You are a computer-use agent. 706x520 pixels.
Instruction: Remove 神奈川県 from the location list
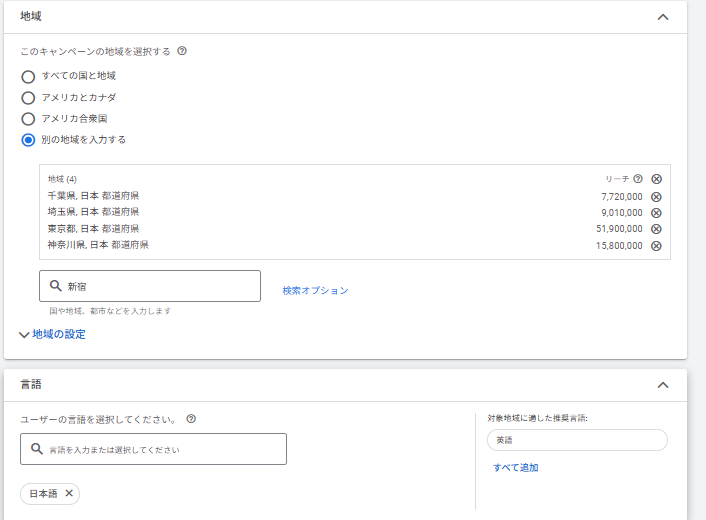pyautogui.click(x=656, y=245)
